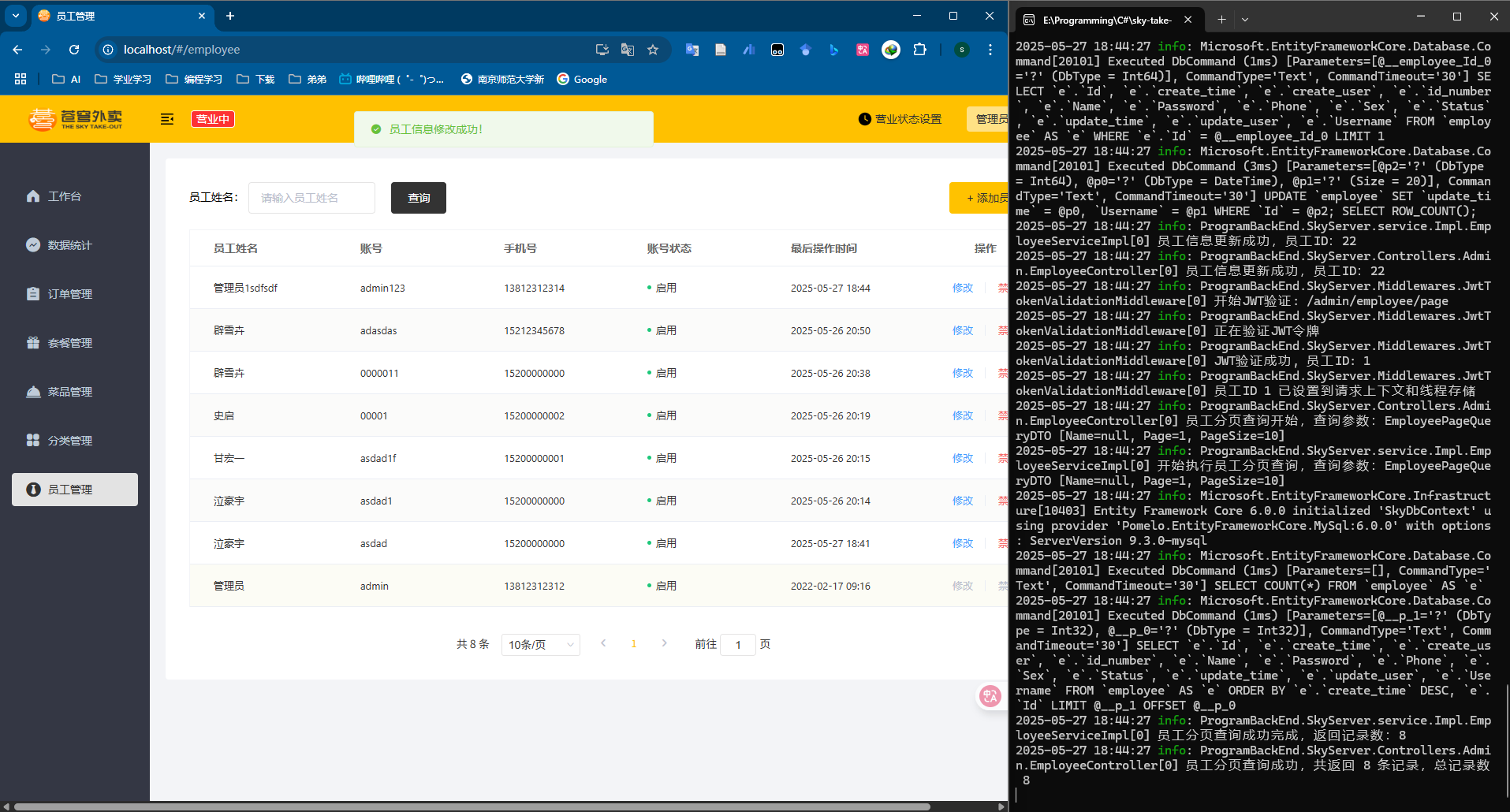Screen dimensions: 1510x812
Task: Expand the 10条/页 page size dropdown
Action: [540, 645]
